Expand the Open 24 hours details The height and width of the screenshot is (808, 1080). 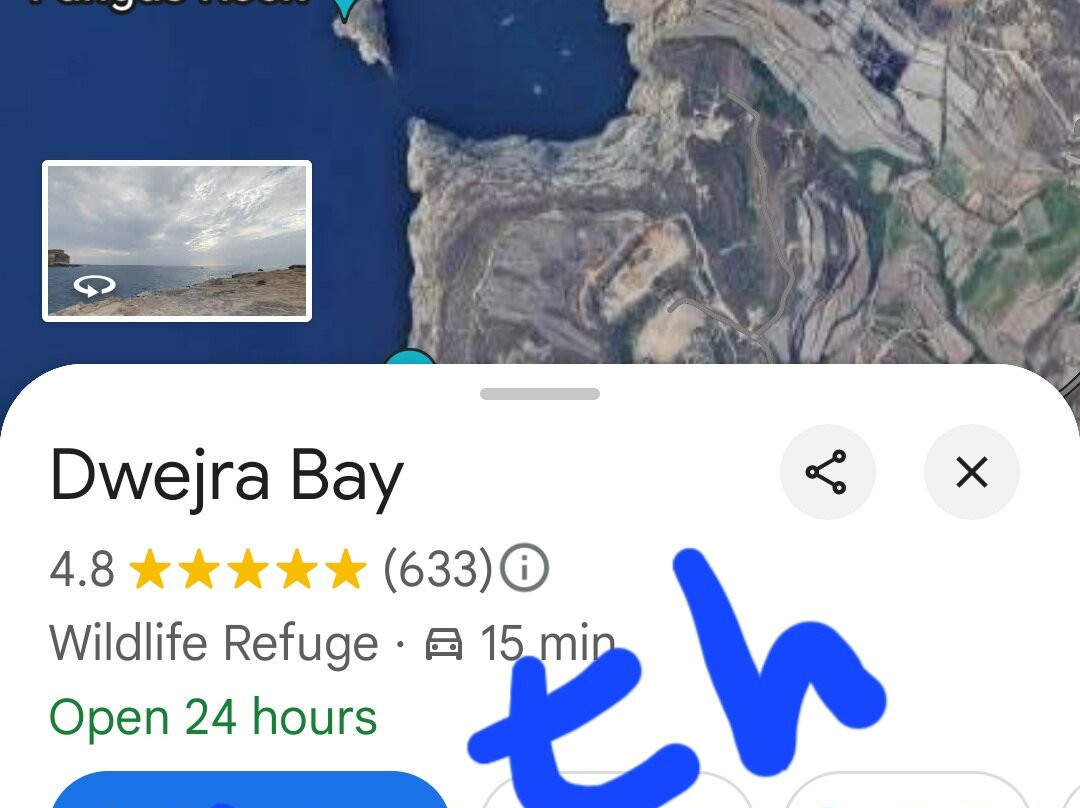(213, 717)
